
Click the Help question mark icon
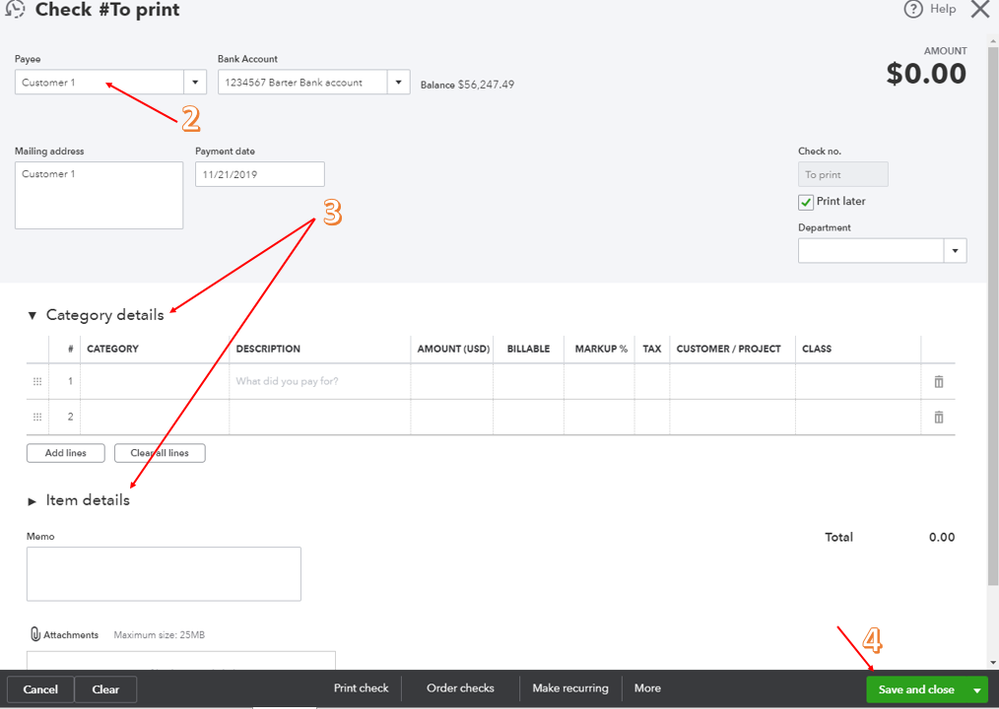[913, 10]
